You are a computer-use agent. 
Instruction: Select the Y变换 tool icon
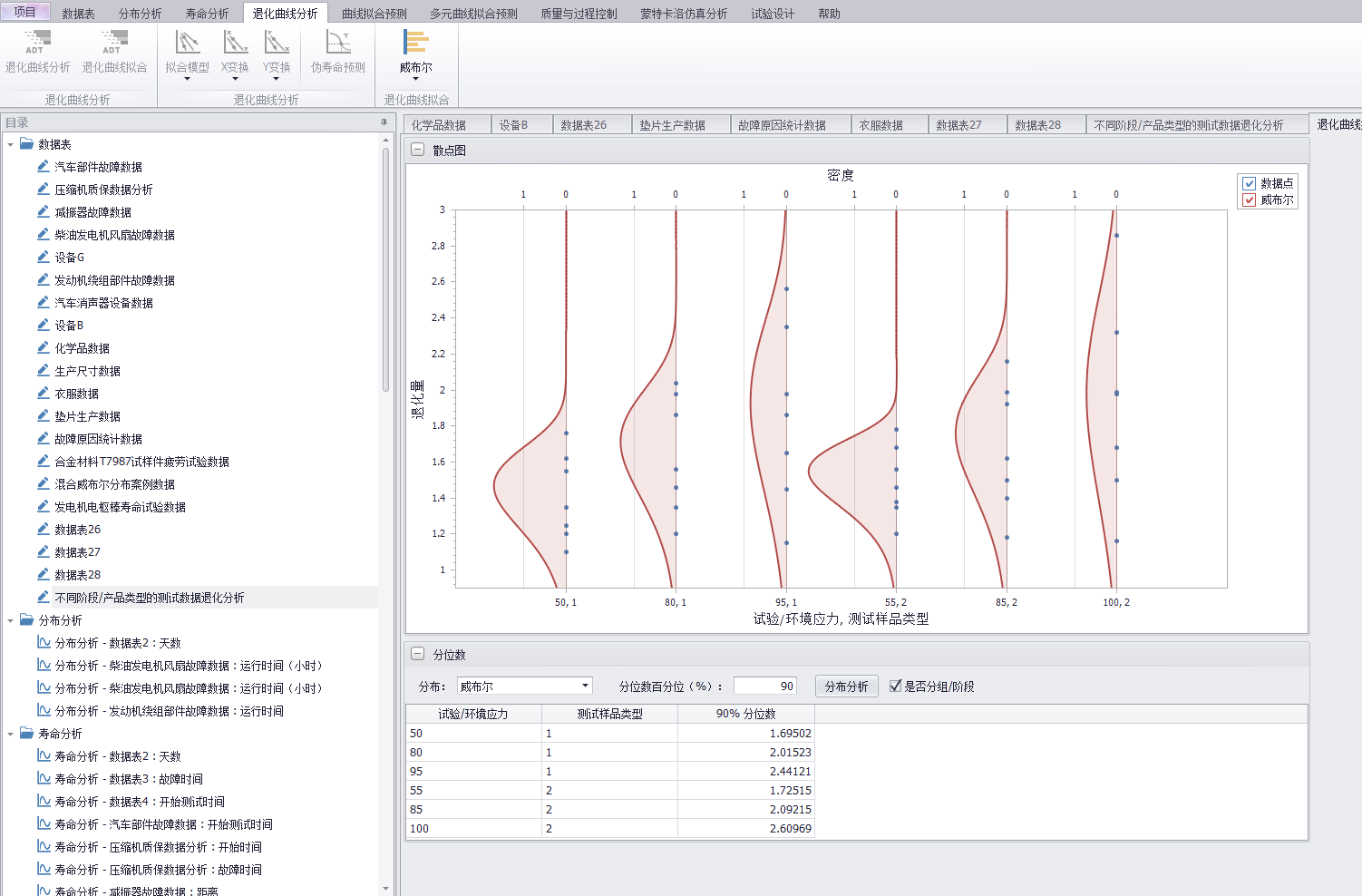pos(277,54)
